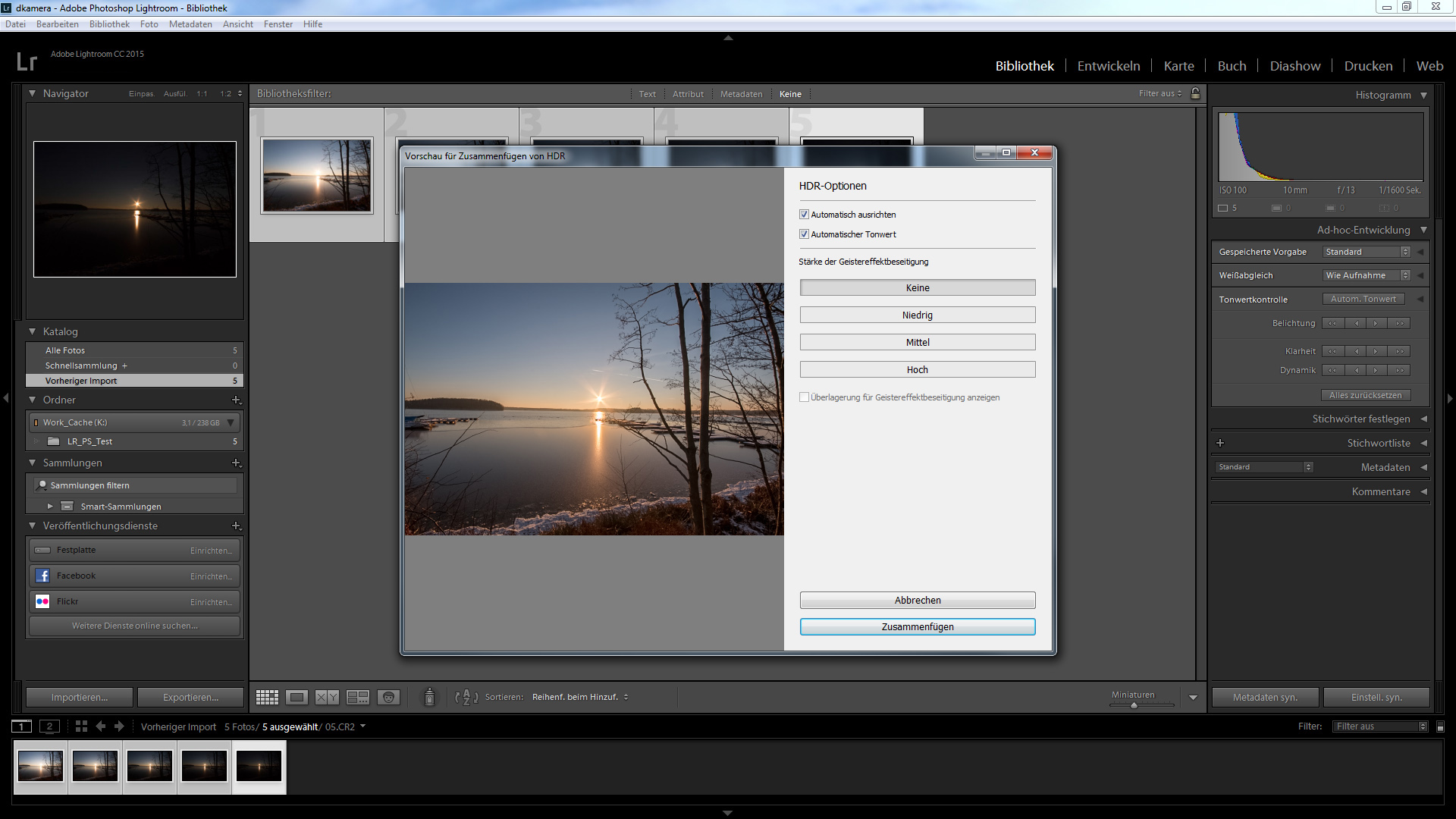Hide top module picker arrow
1456x819 pixels.
point(728,37)
